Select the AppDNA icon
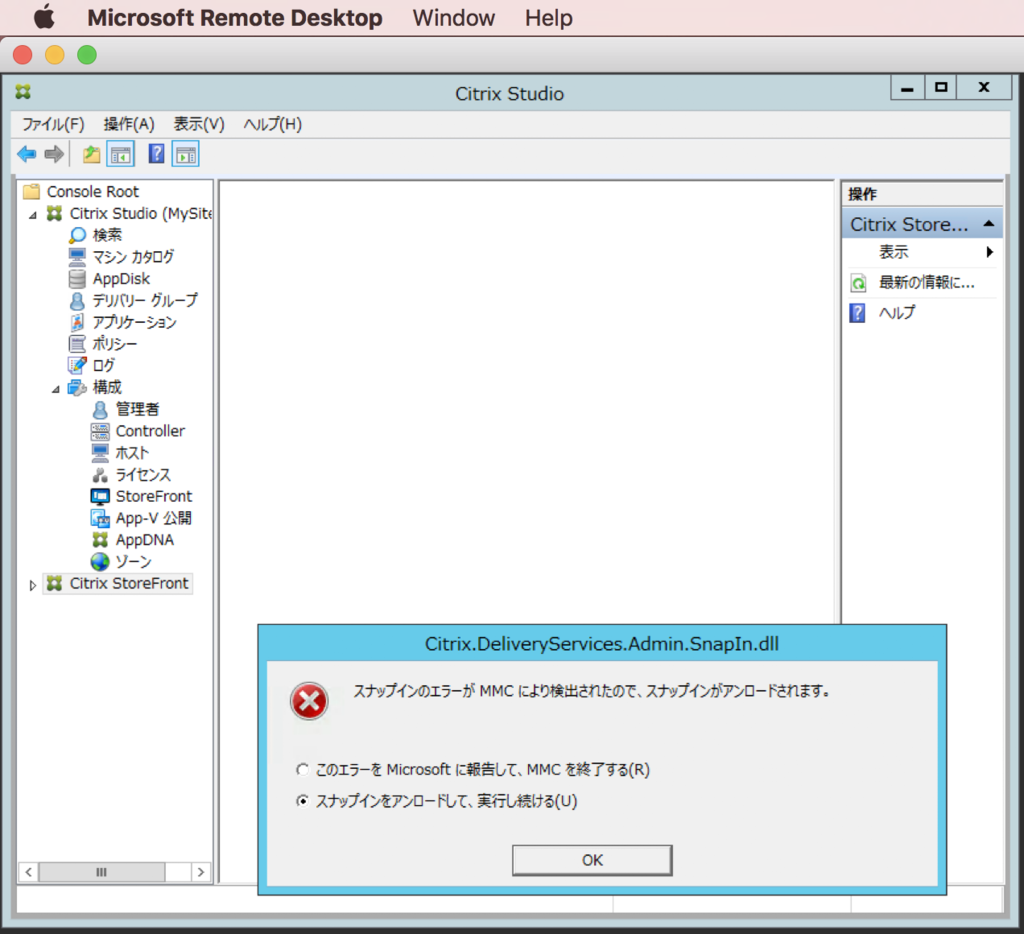The width and height of the screenshot is (1024, 934). [100, 540]
